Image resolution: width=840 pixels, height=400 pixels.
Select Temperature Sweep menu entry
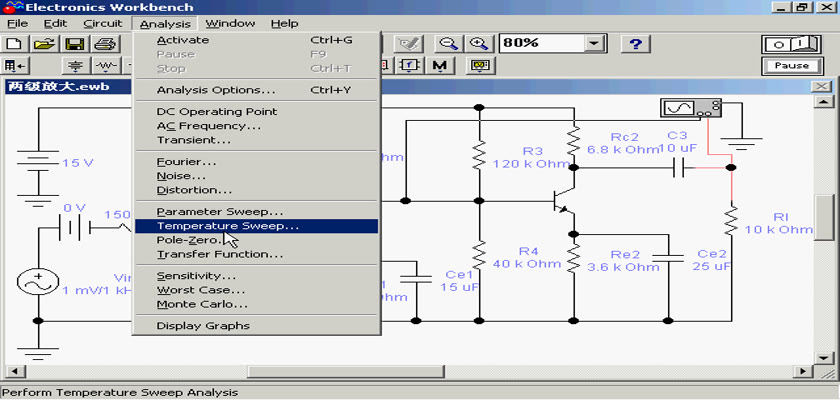257,226
